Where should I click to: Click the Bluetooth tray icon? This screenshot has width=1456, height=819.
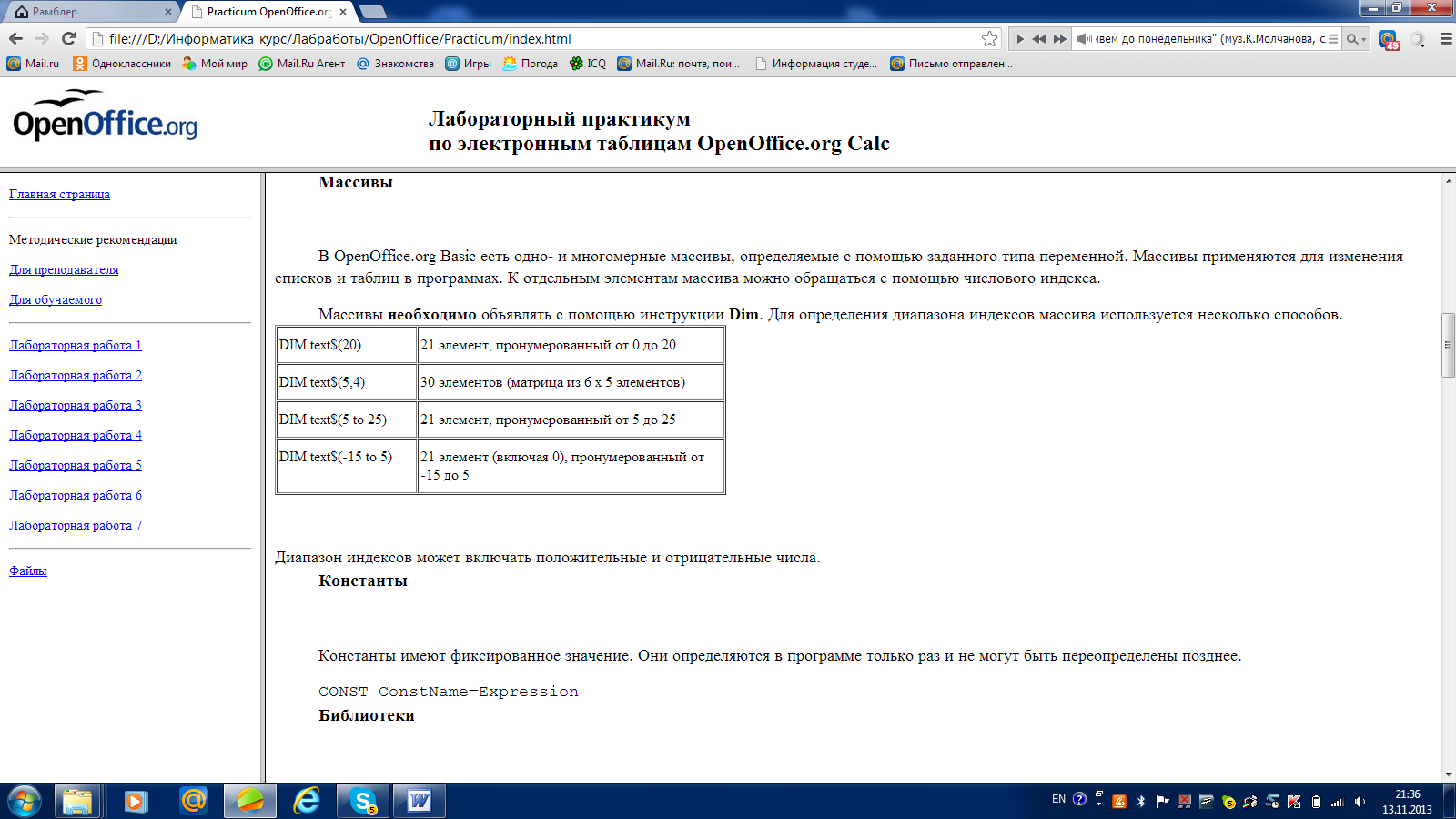(x=1140, y=802)
